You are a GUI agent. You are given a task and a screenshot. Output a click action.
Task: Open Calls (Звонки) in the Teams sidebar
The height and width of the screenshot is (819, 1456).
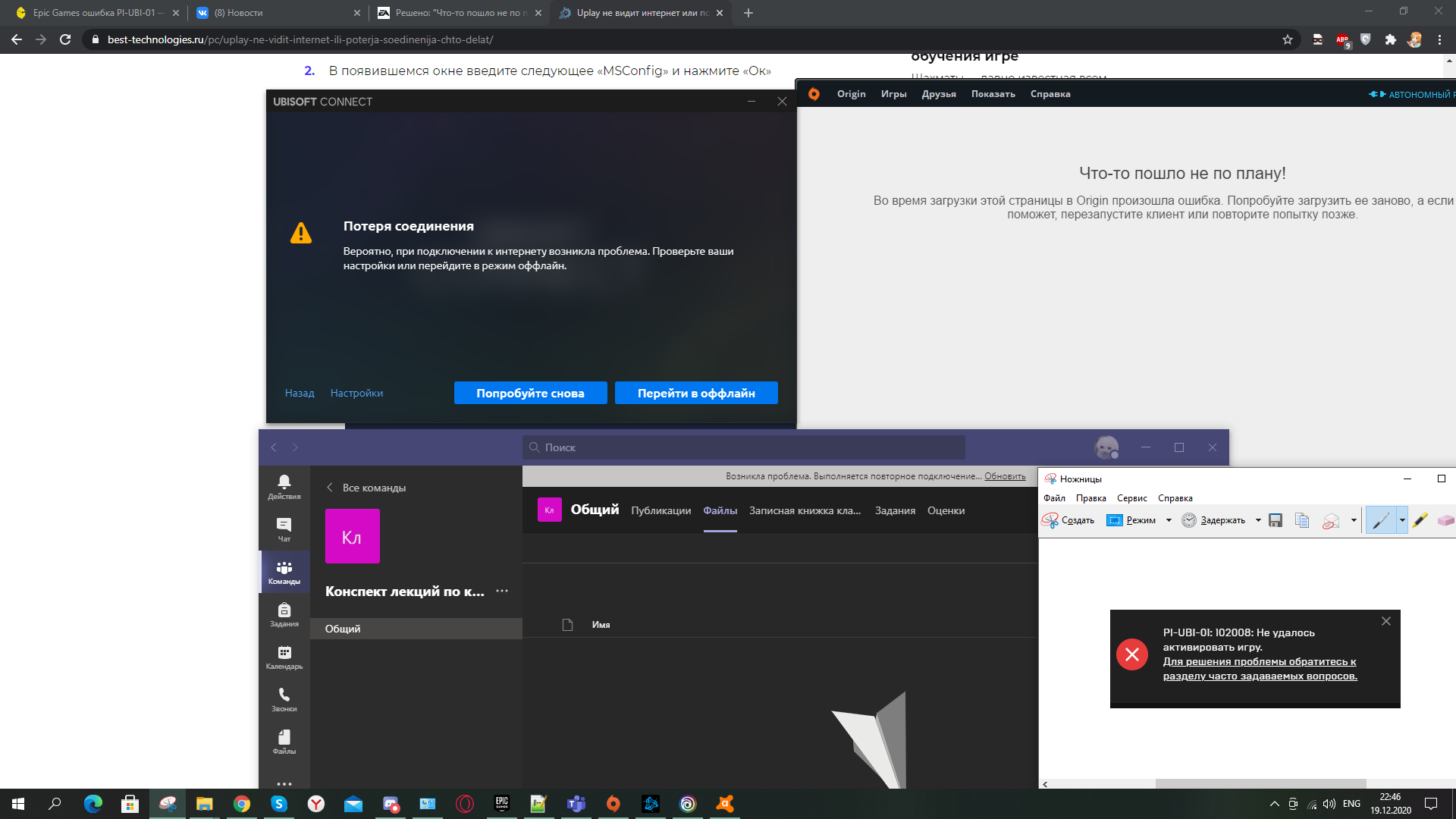coord(284,699)
